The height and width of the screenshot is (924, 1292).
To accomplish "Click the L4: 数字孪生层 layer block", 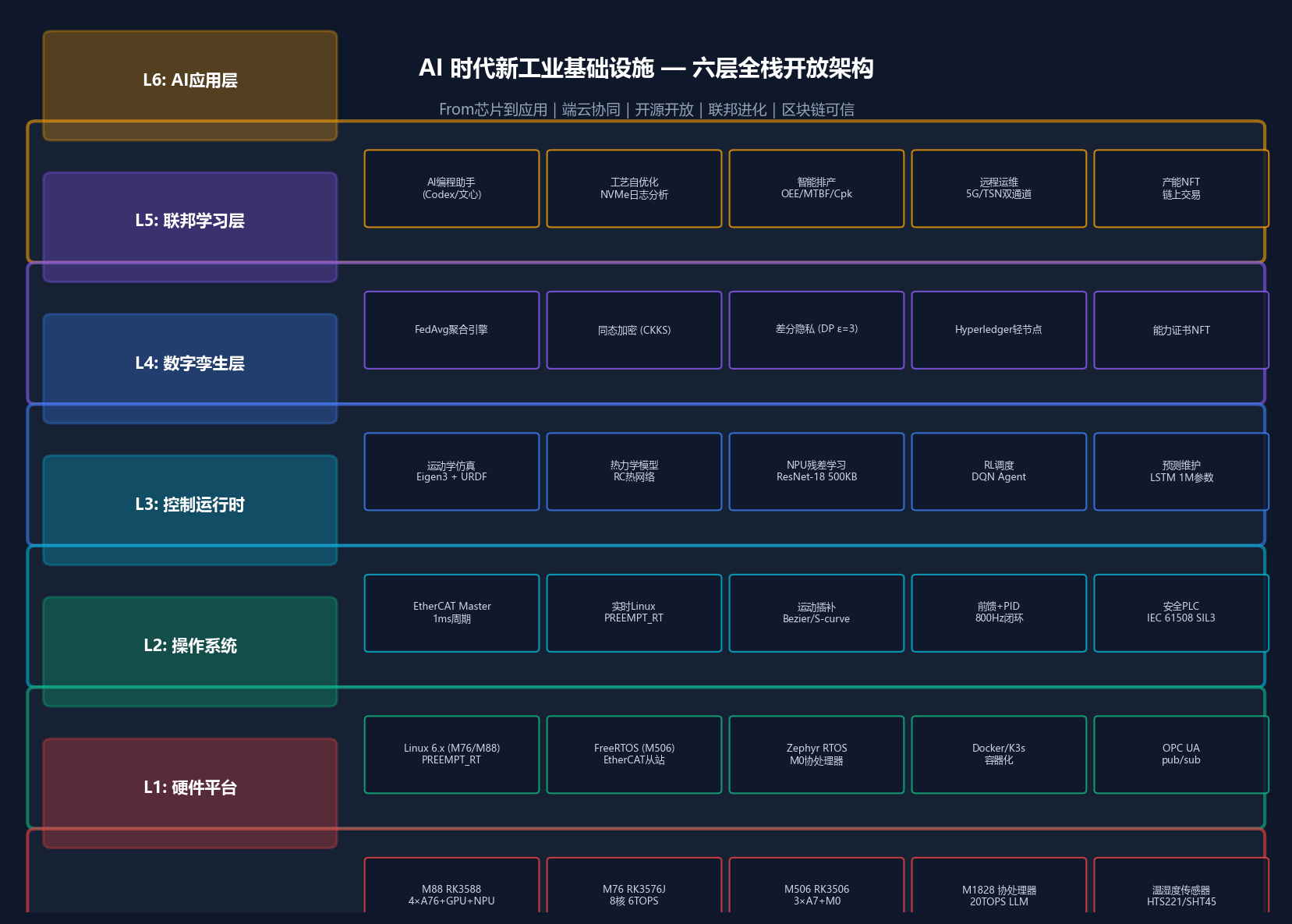I will click(190, 369).
